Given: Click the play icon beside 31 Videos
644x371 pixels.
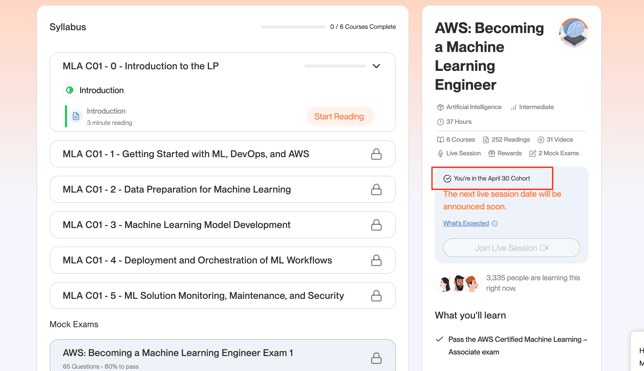Looking at the screenshot, I should pos(541,140).
